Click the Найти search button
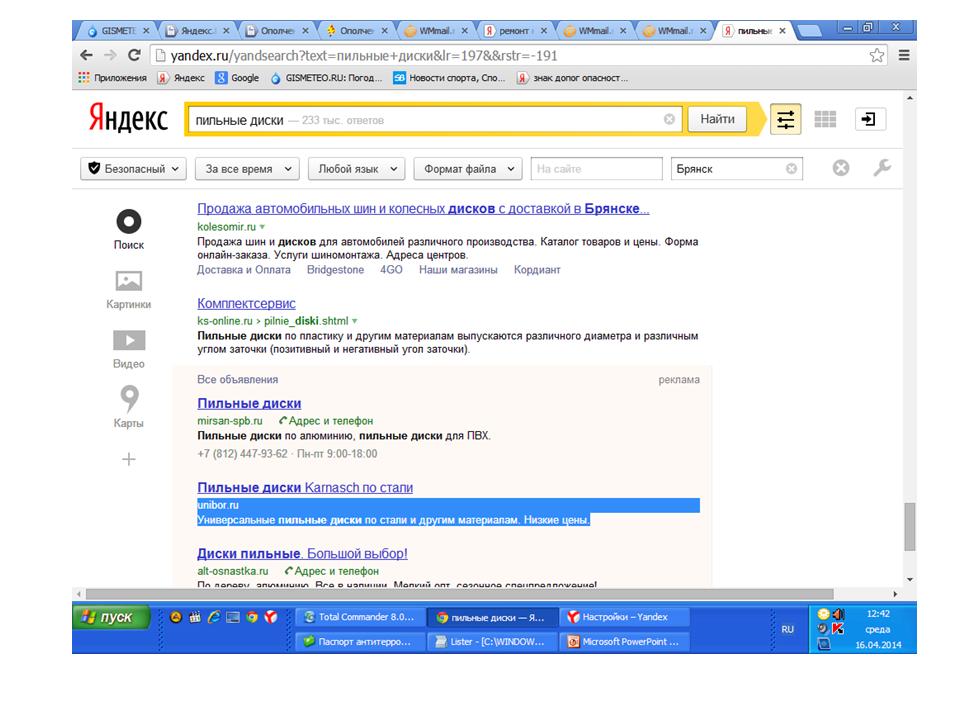The width and height of the screenshot is (960, 720). tap(717, 119)
